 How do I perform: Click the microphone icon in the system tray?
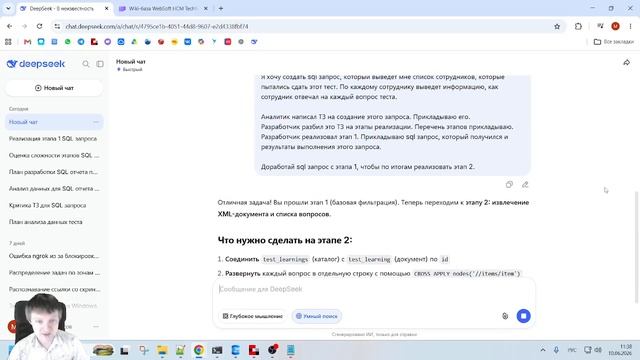[556, 350]
